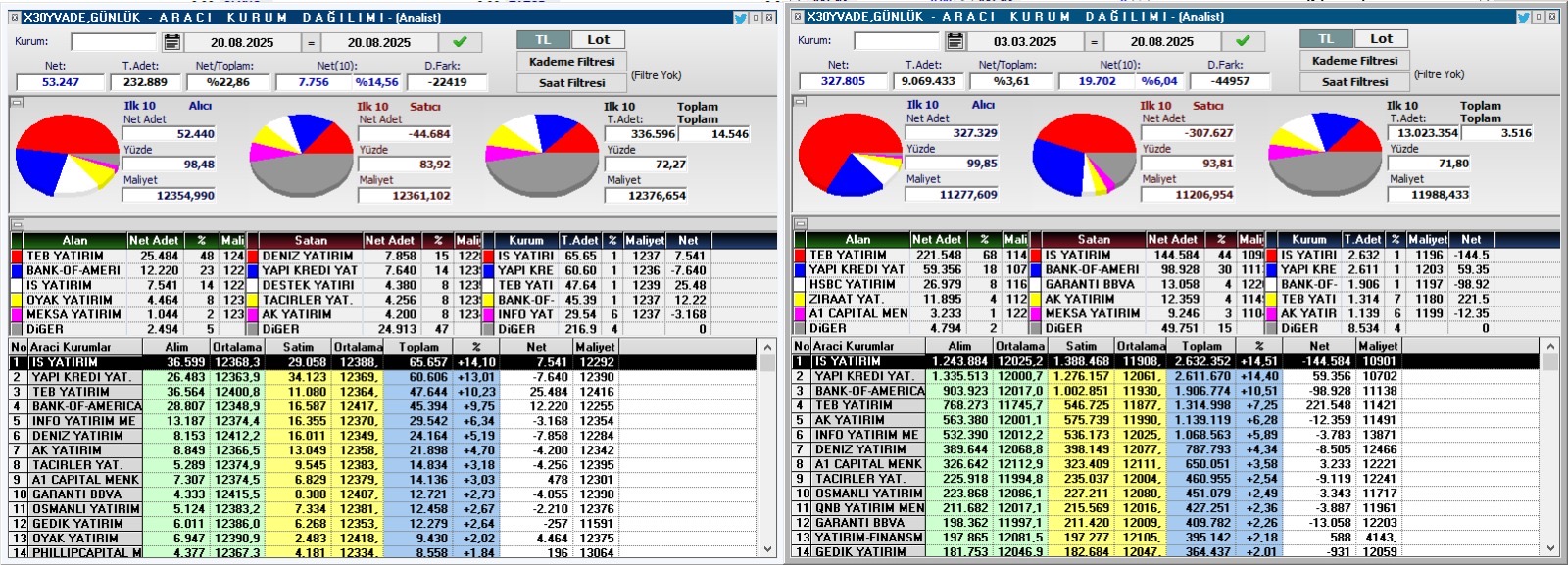
Task: Click the end date field in right window
Action: [x=1162, y=41]
